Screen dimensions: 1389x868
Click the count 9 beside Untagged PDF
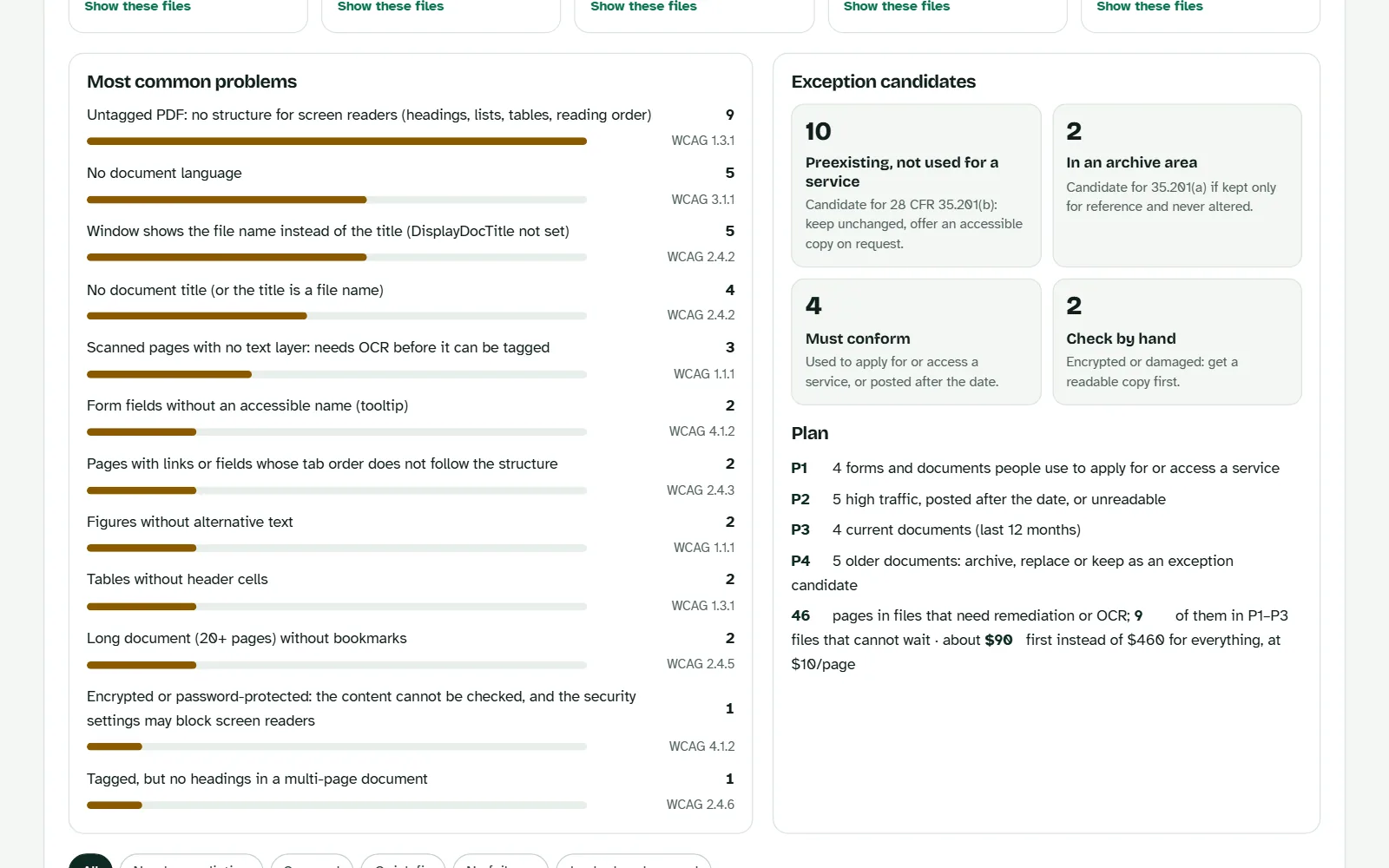click(730, 115)
